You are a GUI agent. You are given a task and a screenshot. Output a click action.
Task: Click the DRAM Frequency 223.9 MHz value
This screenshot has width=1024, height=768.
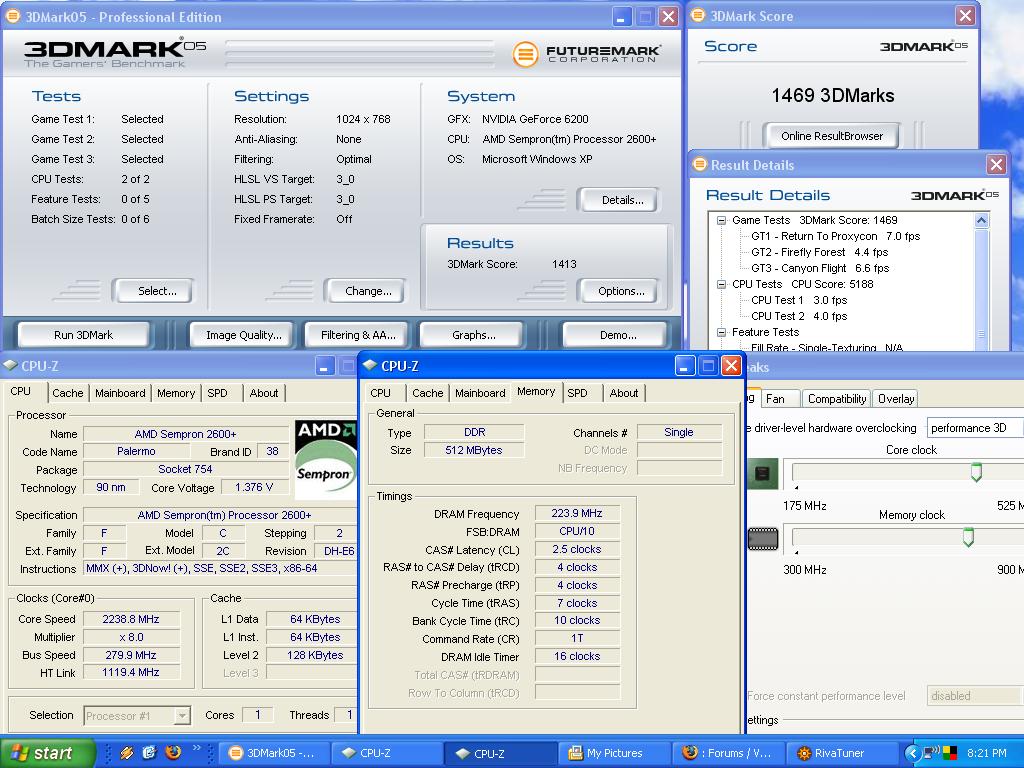click(577, 513)
